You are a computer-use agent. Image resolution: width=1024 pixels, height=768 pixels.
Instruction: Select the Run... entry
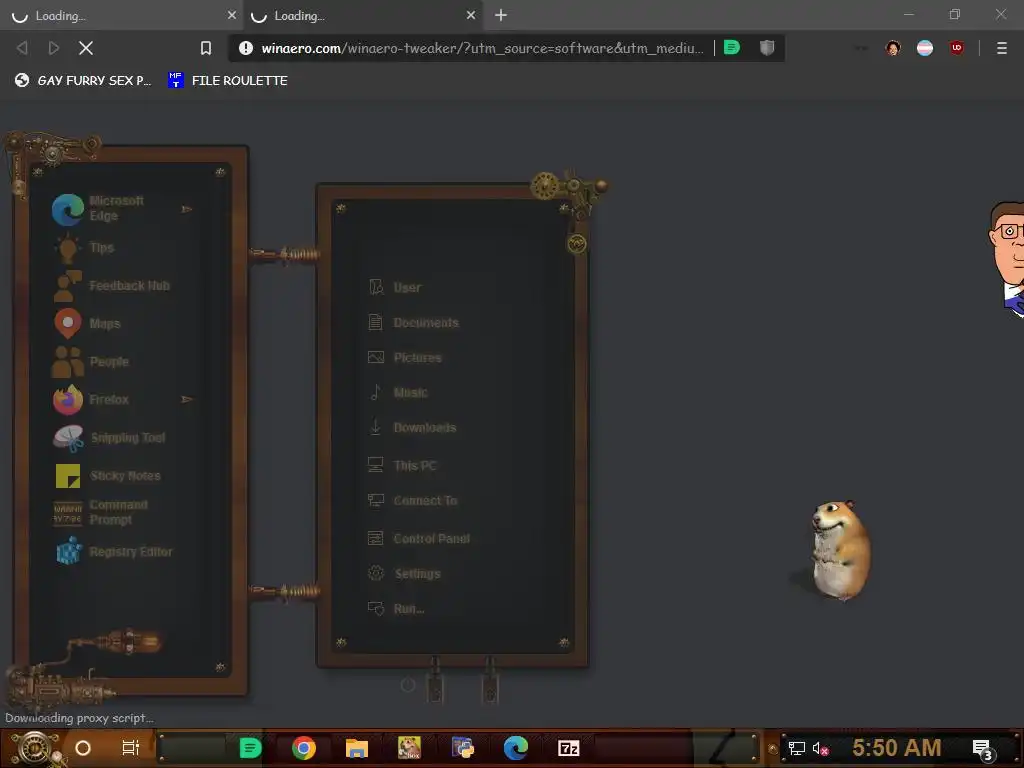pos(396,609)
